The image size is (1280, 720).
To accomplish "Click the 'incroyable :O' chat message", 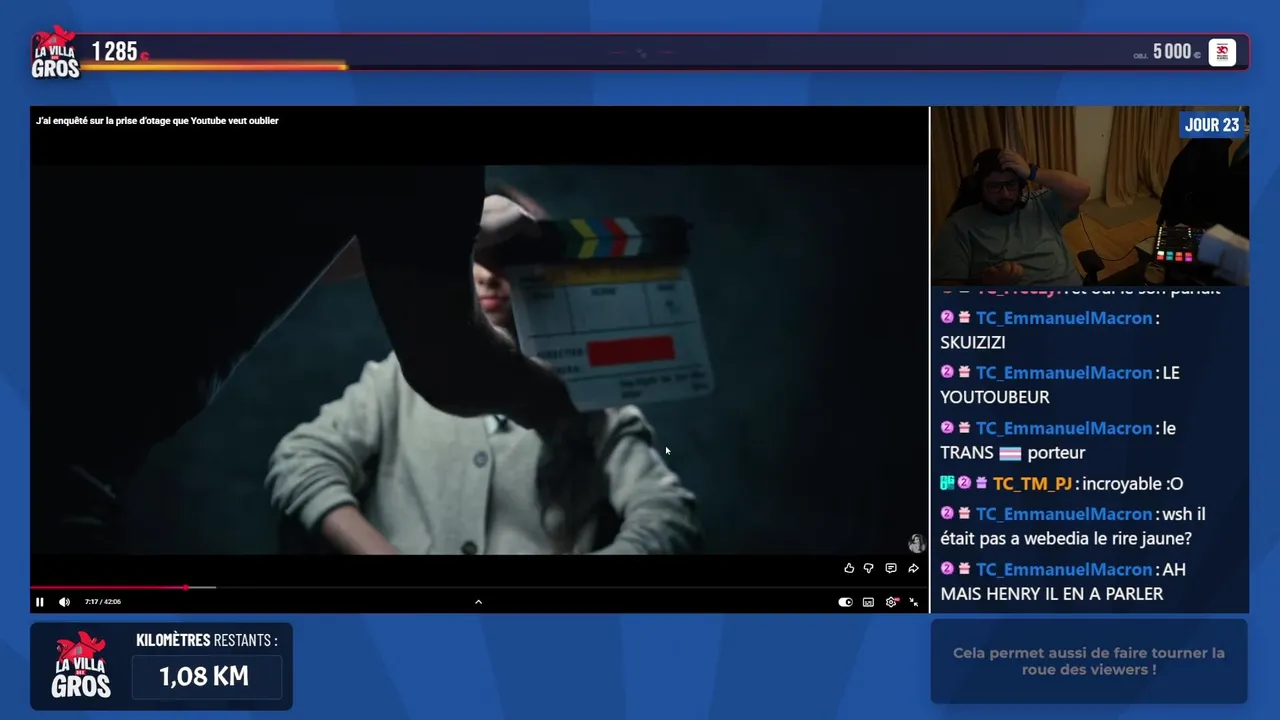I will pyautogui.click(x=1133, y=484).
